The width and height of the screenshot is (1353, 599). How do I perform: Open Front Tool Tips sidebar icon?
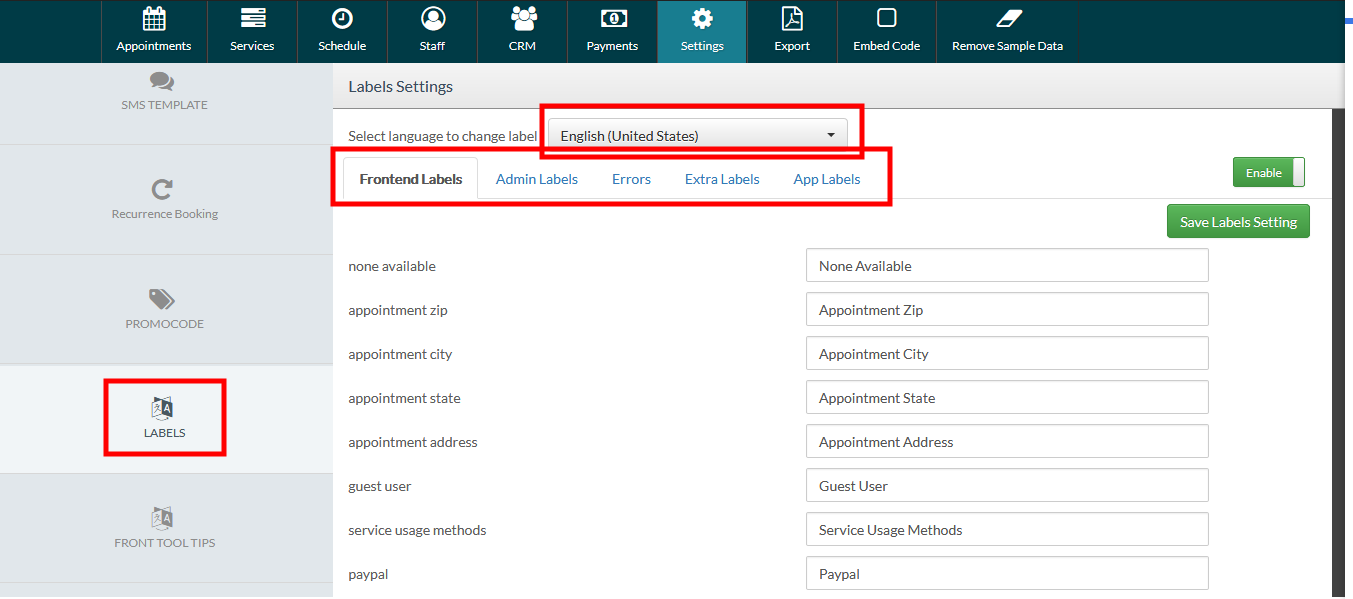[x=163, y=518]
